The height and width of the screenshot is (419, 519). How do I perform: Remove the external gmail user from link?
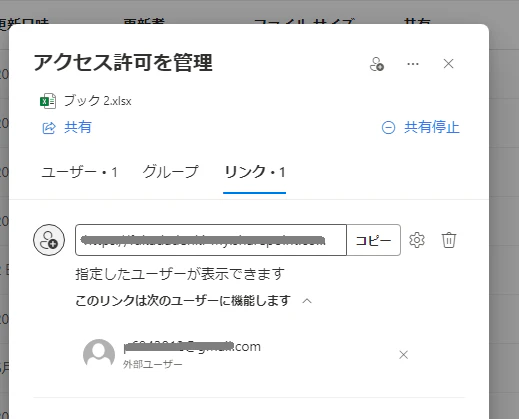403,355
